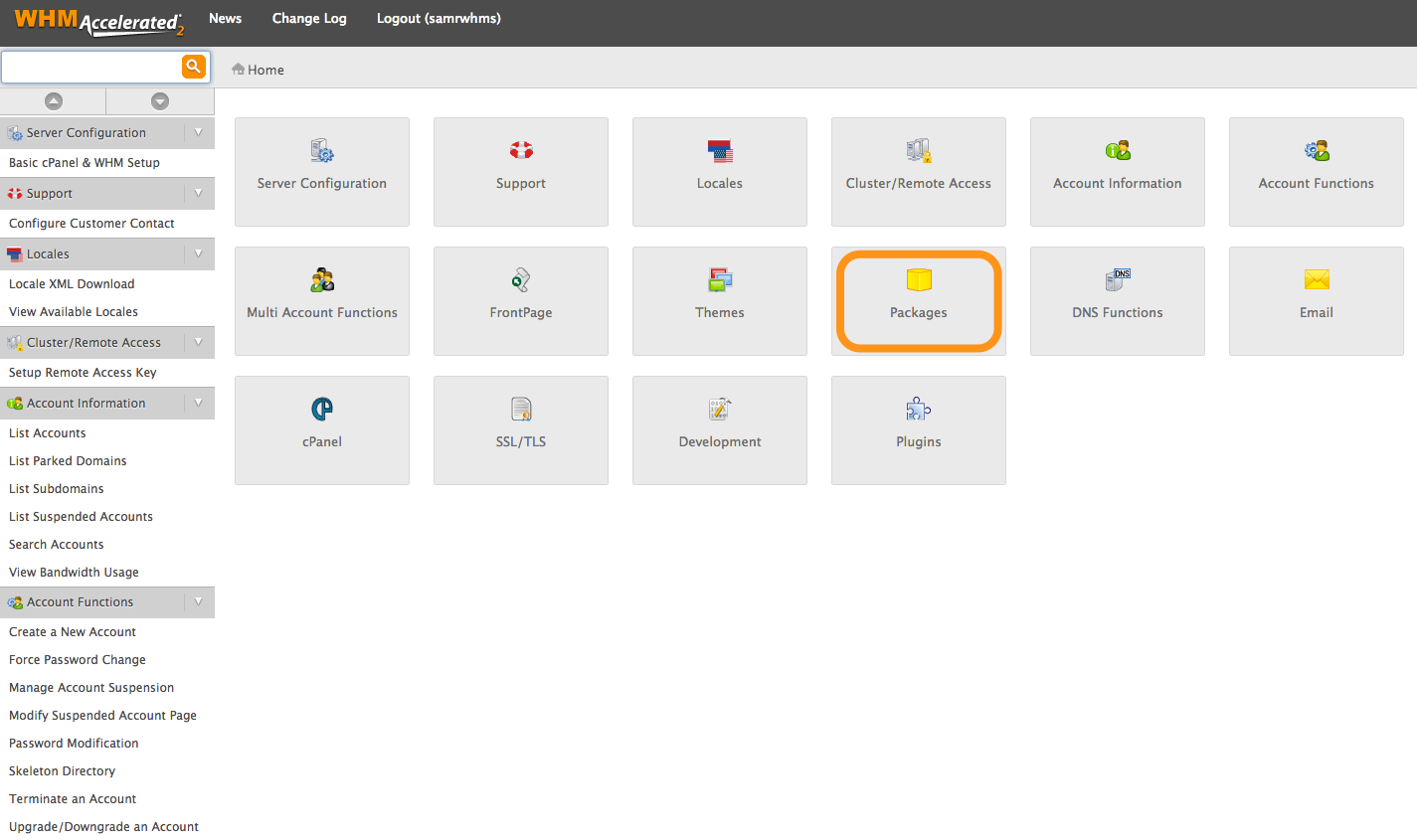Click the orange search magnifier button
This screenshot has width=1417, height=840.
click(x=194, y=67)
